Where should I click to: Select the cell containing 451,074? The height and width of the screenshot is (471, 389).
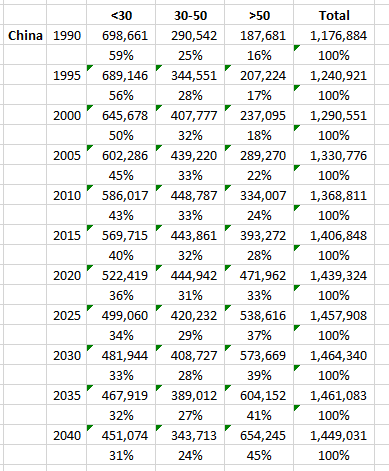tap(121, 435)
